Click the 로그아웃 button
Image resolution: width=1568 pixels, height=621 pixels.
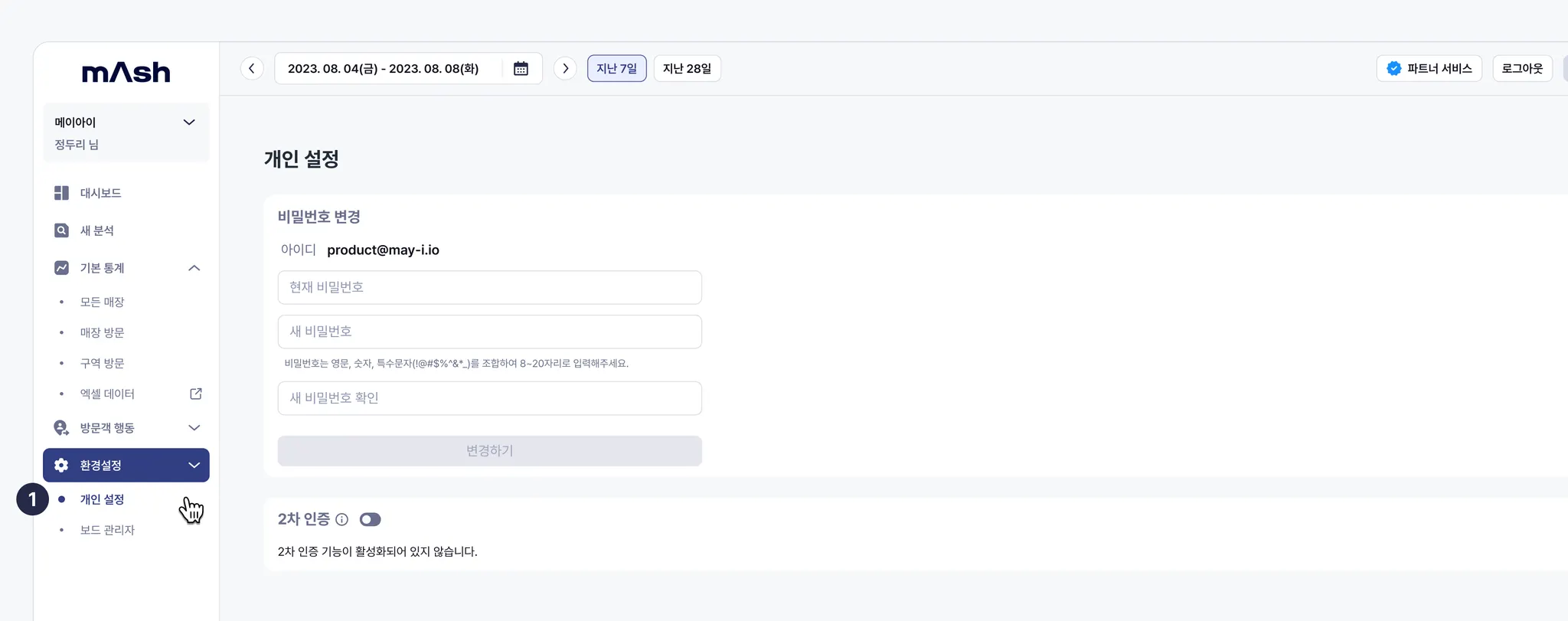coord(1523,69)
